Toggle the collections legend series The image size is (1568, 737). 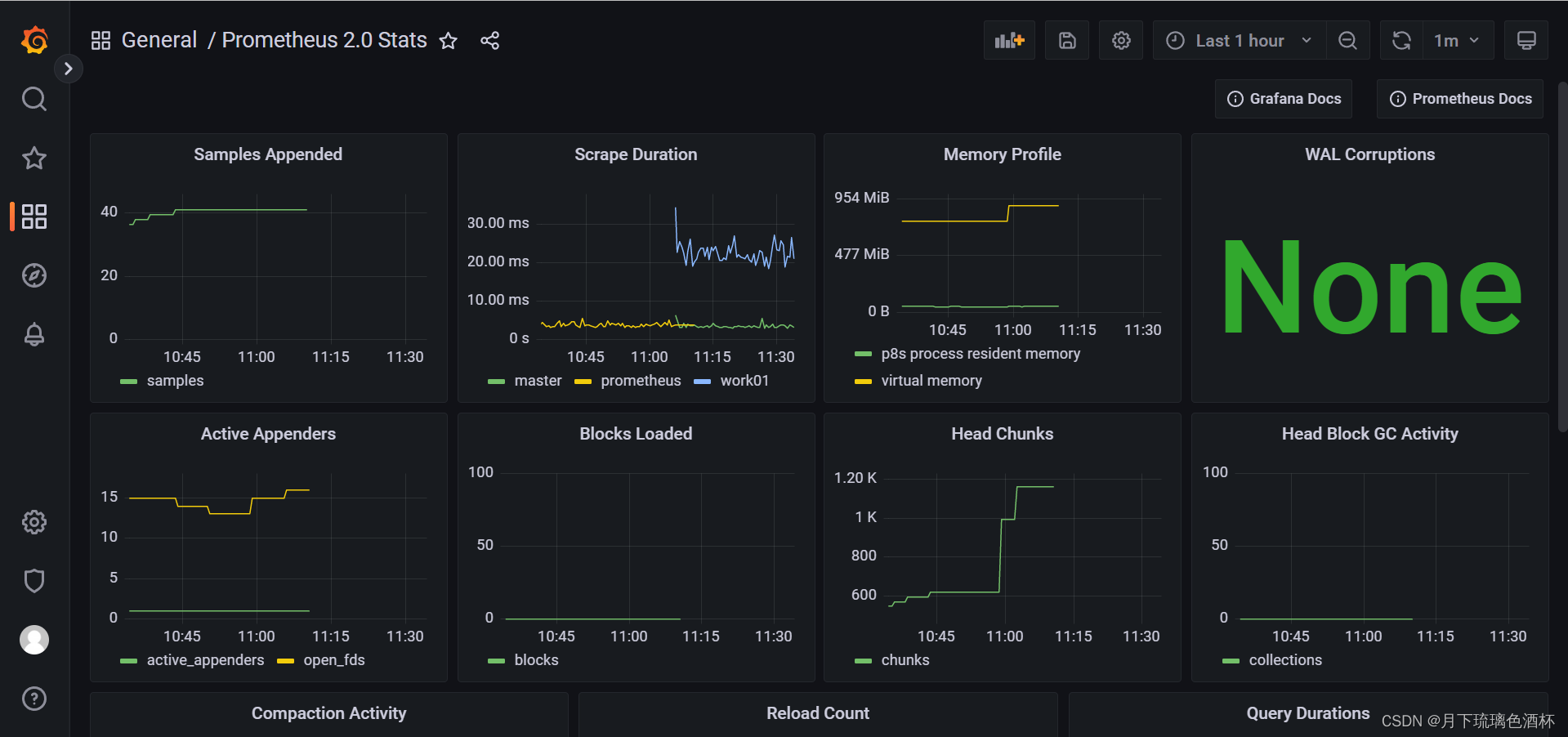coord(1285,660)
